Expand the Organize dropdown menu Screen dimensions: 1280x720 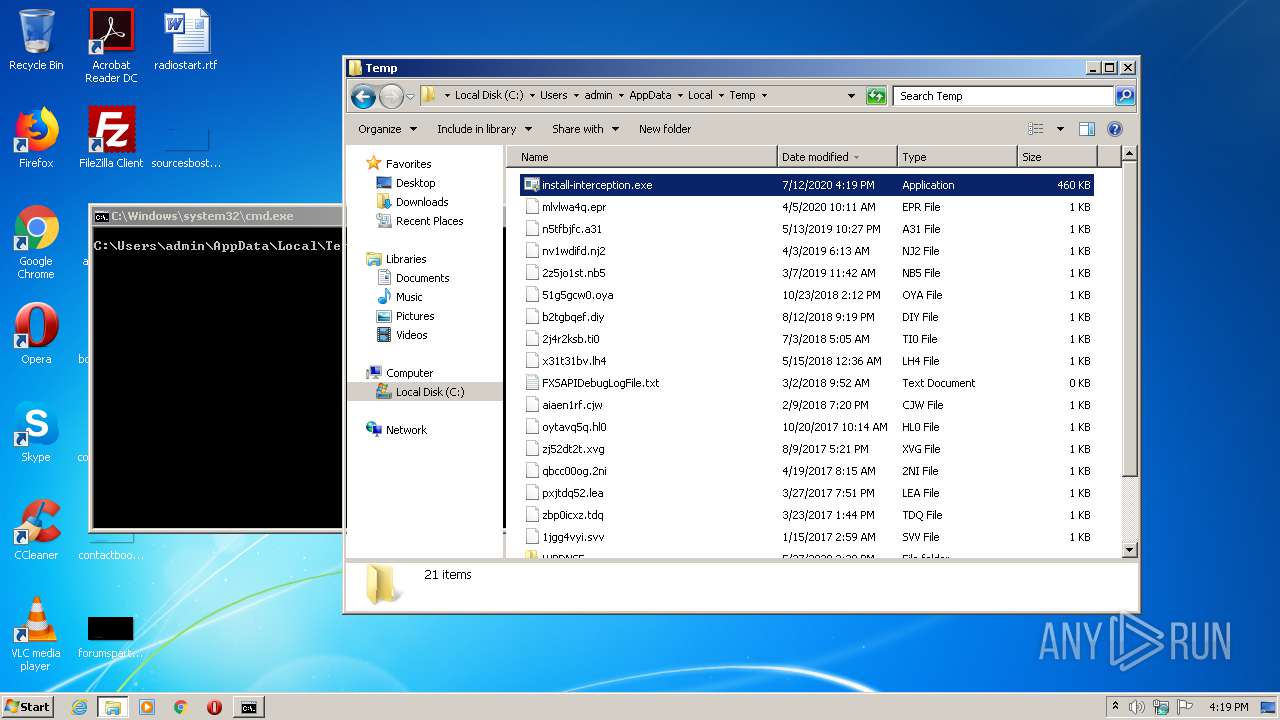click(x=386, y=129)
